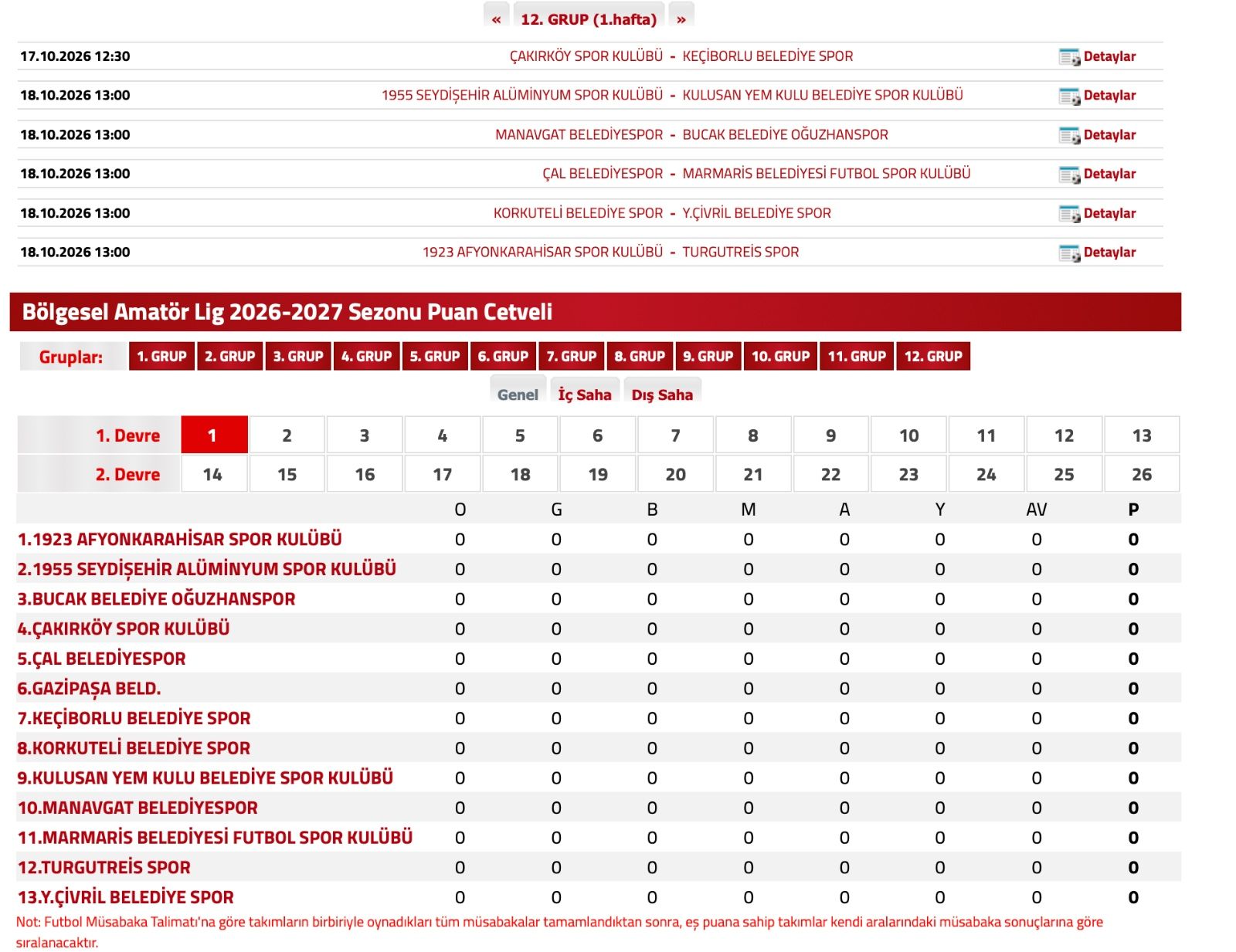Select week 26 in 2. Devre
Image resolution: width=1236 pixels, height=952 pixels.
tap(1142, 473)
